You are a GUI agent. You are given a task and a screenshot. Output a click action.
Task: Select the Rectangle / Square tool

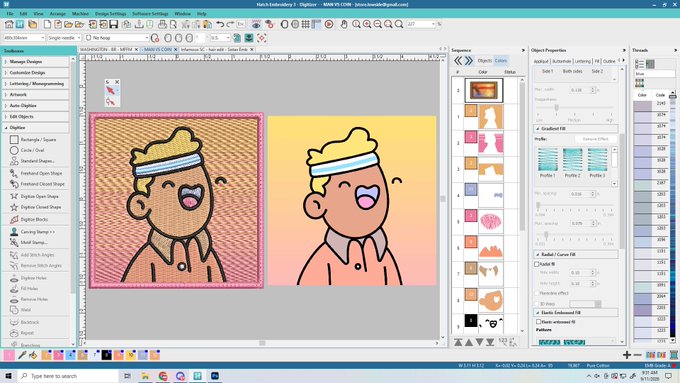(37, 140)
